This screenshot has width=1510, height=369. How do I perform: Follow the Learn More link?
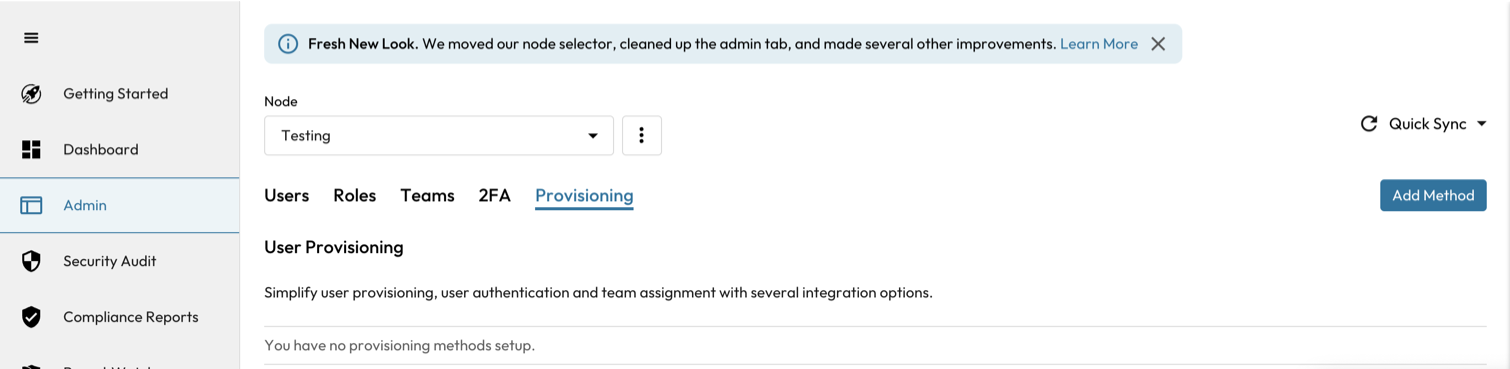tap(1099, 44)
